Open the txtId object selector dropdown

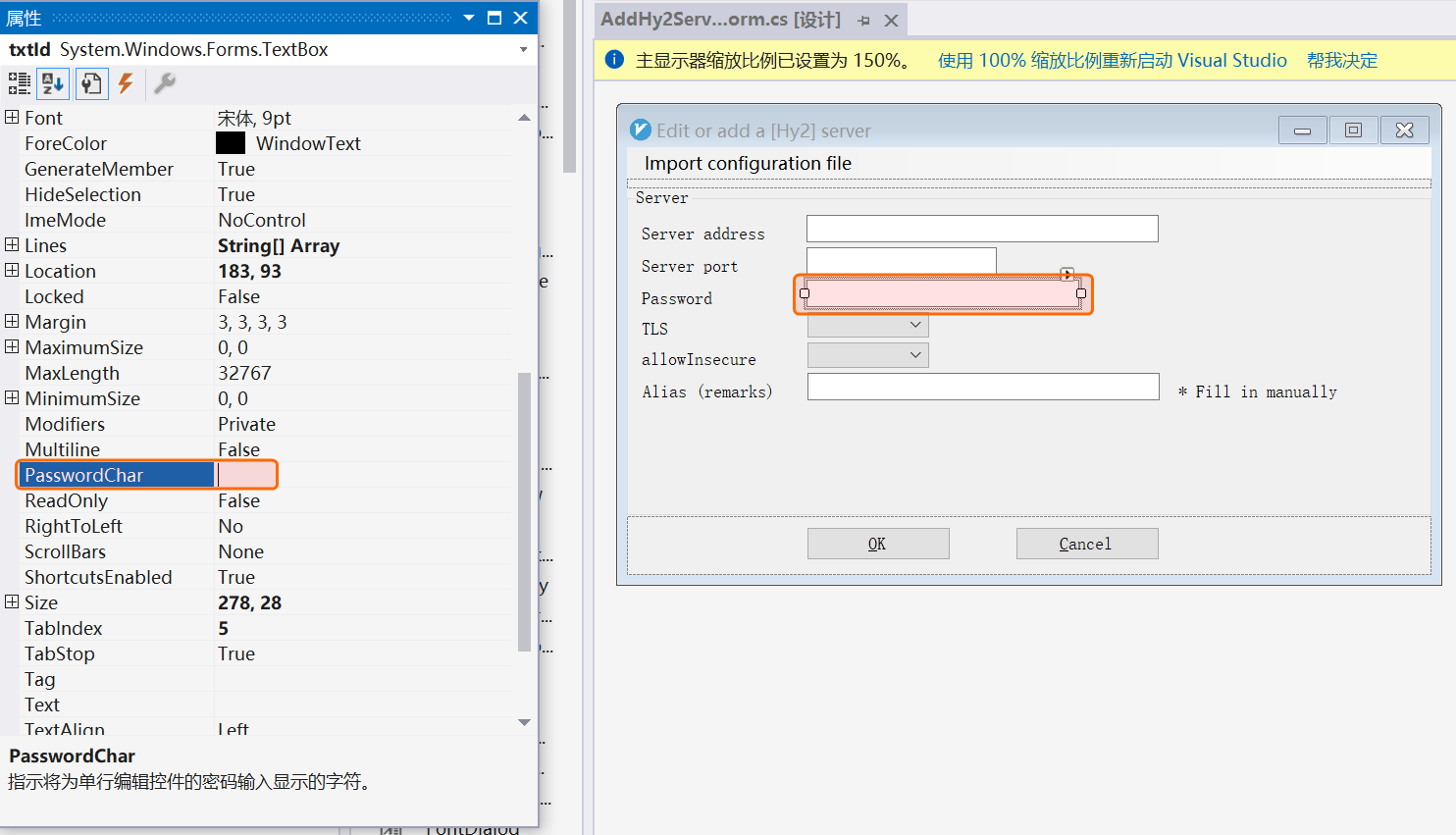click(523, 49)
